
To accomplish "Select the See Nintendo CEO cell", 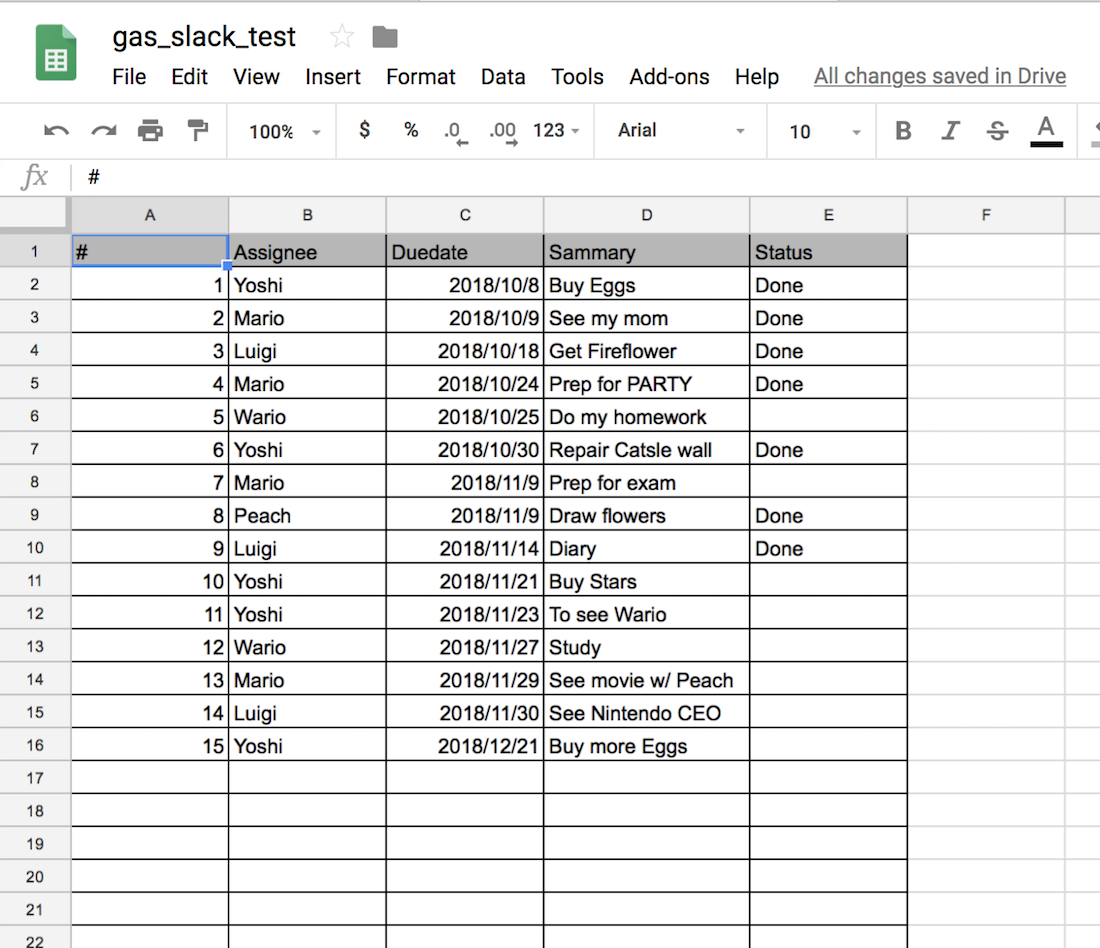I will (x=647, y=712).
